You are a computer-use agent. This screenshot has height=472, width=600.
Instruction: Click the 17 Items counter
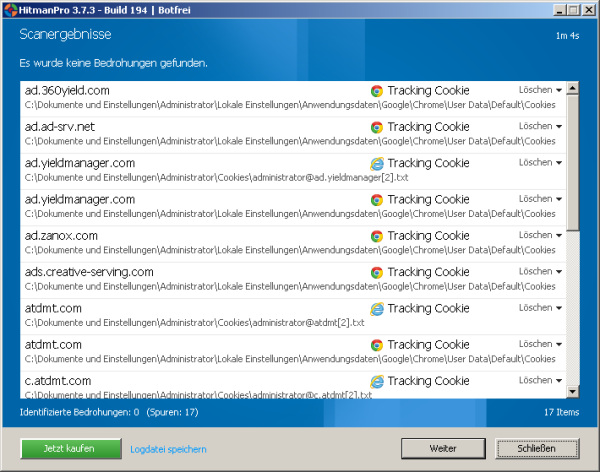coord(561,412)
